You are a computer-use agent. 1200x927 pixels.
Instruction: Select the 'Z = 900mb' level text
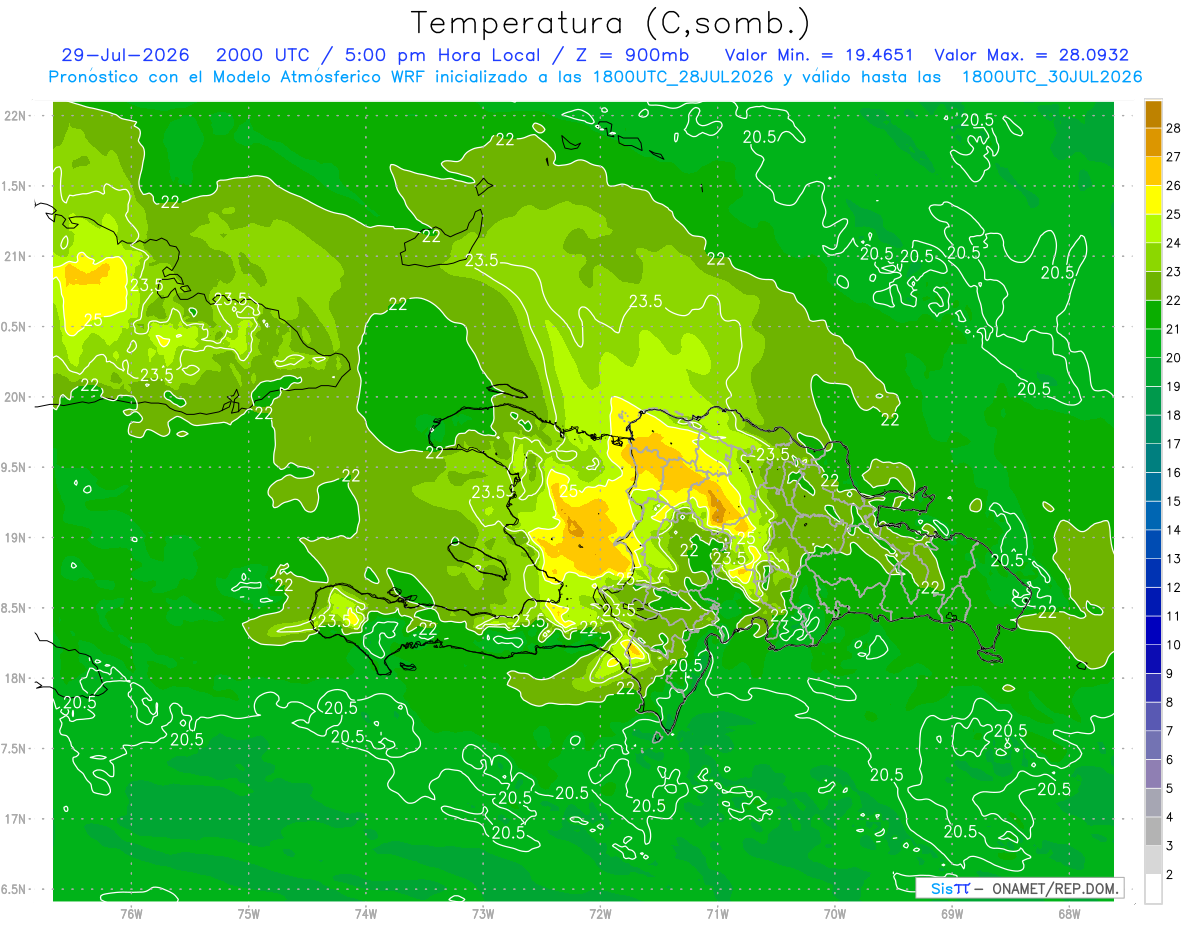[x=633, y=55]
